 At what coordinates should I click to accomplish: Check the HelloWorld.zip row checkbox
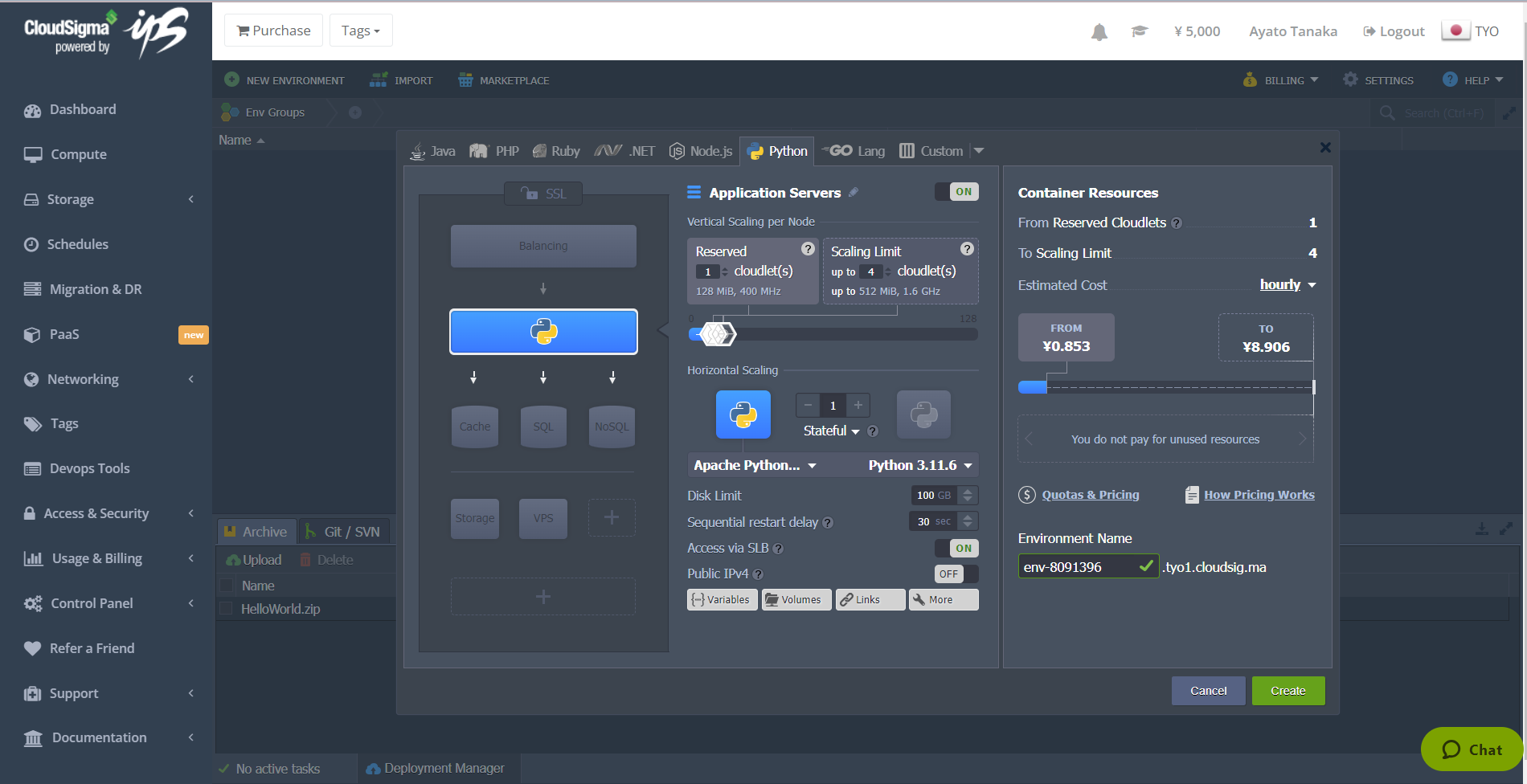(x=227, y=609)
